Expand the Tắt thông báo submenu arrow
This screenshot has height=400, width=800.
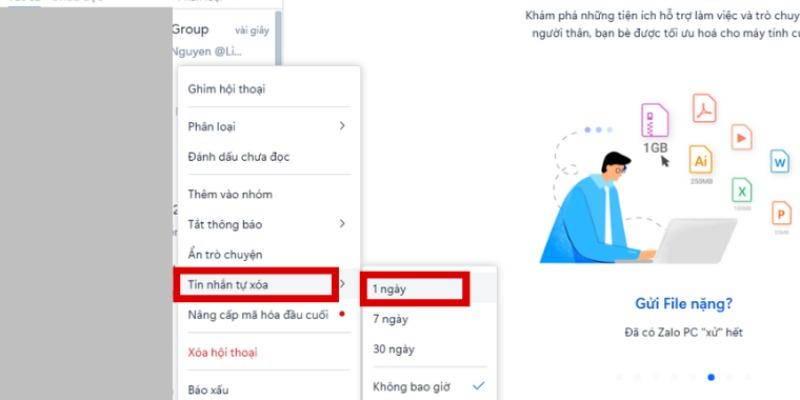[x=342, y=223]
